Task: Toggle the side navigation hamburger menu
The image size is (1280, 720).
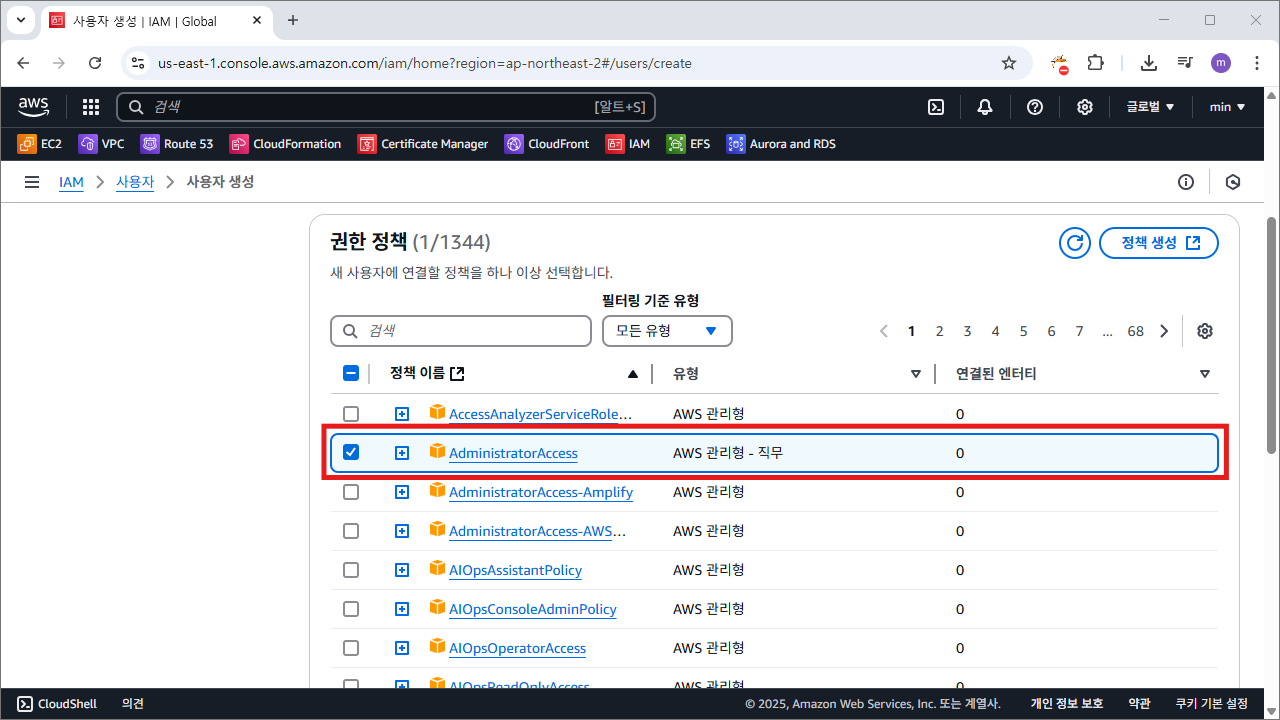Action: (x=32, y=182)
